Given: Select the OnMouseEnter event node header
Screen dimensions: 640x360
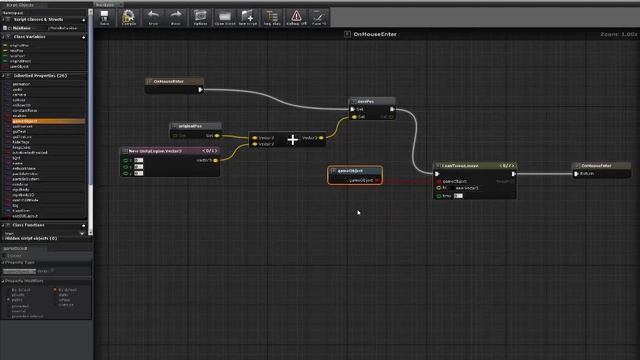Looking at the screenshot, I should coord(174,82).
